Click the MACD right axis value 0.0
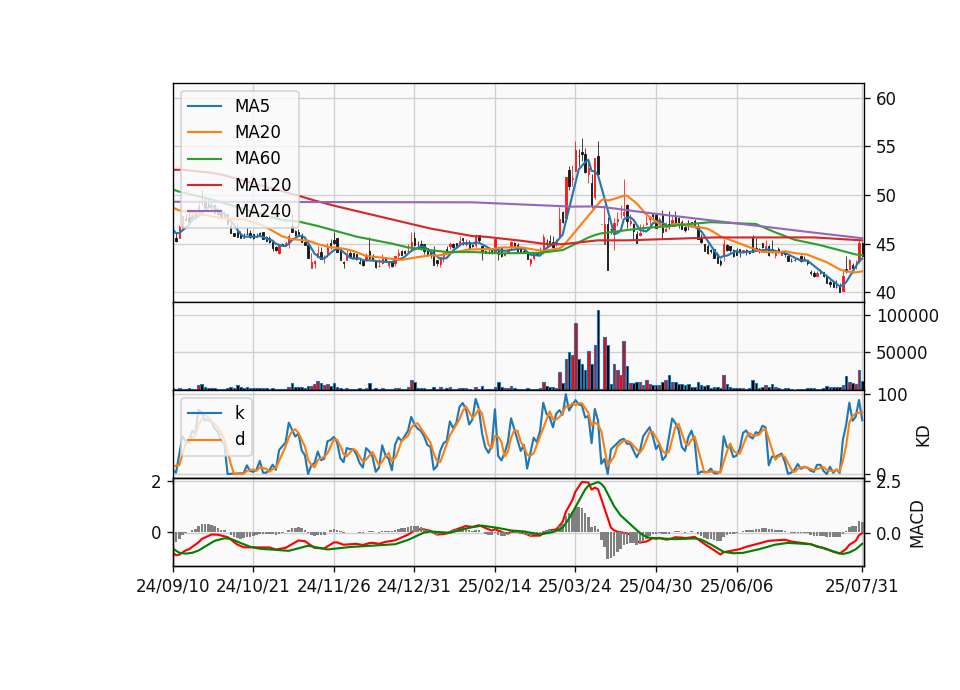This screenshot has width=960, height=690. (x=888, y=534)
